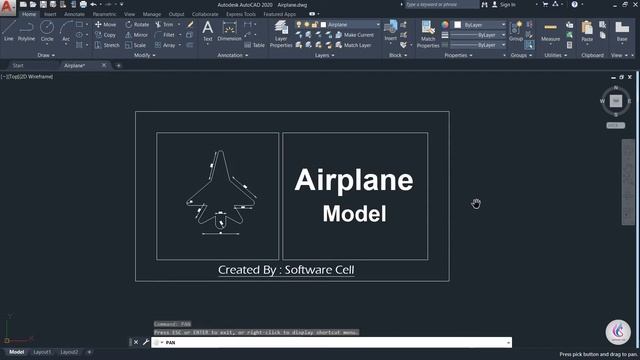Toggle the layer on/off lightbulb
Image resolution: width=640 pixels, height=360 pixels.
299,24
